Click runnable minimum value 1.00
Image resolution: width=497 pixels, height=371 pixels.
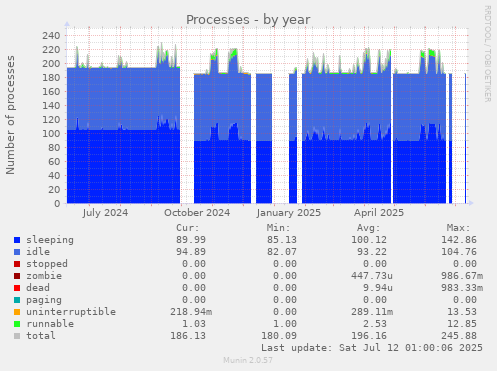coord(285,324)
